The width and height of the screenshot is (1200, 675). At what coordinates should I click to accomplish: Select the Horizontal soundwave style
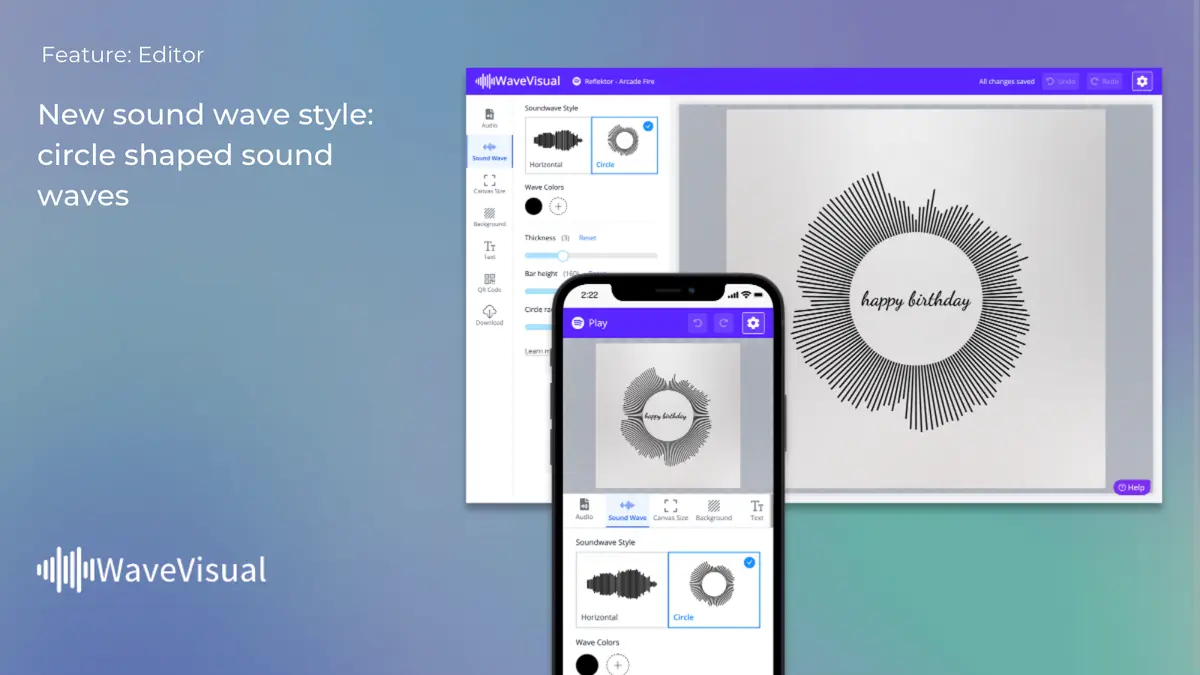[557, 144]
